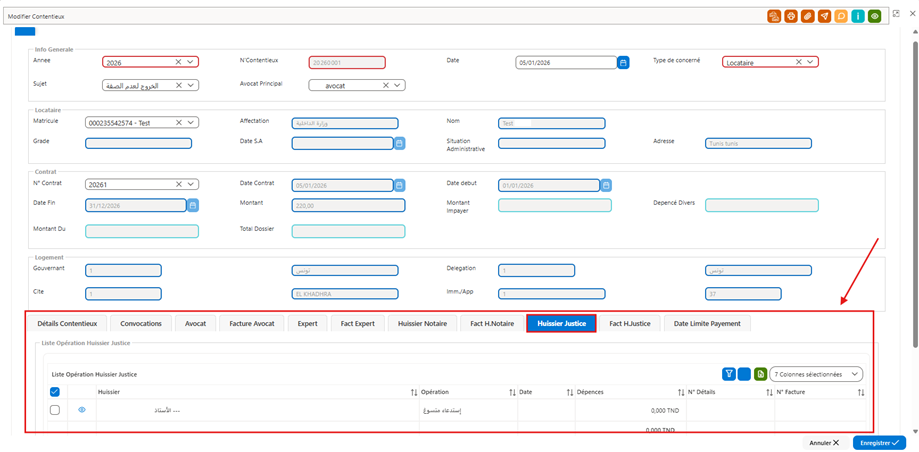Image resolution: width=919 pixels, height=452 pixels.
Task: Open the comments speech-bubble icon
Action: tap(842, 16)
